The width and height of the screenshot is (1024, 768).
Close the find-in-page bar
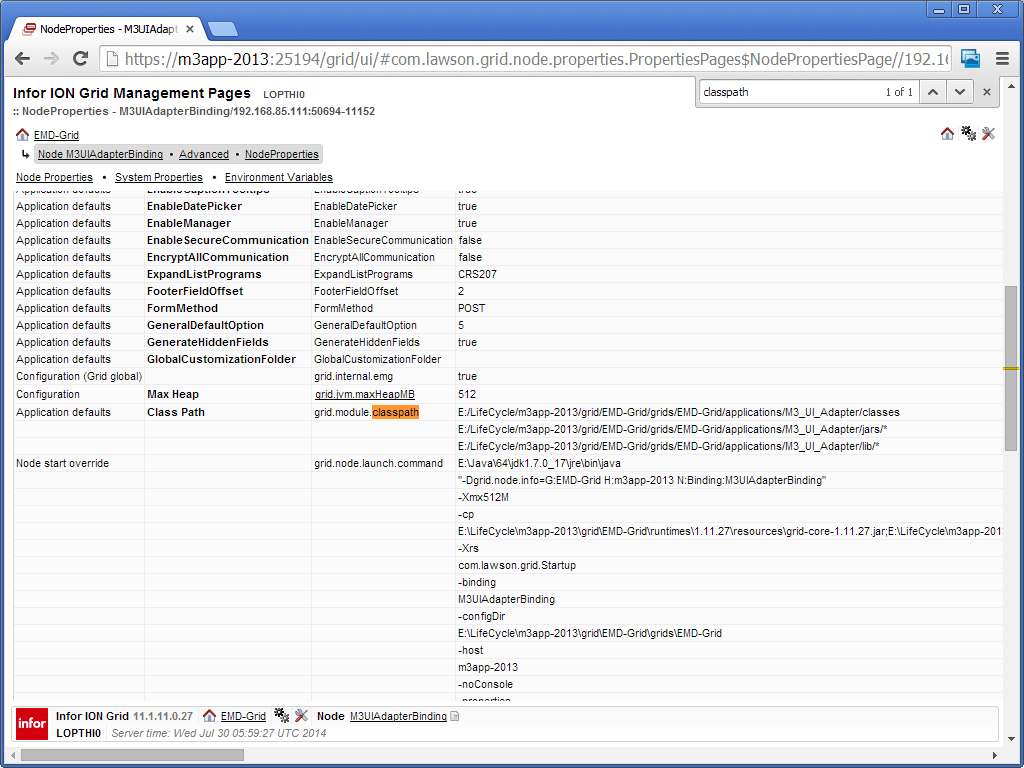[x=987, y=92]
